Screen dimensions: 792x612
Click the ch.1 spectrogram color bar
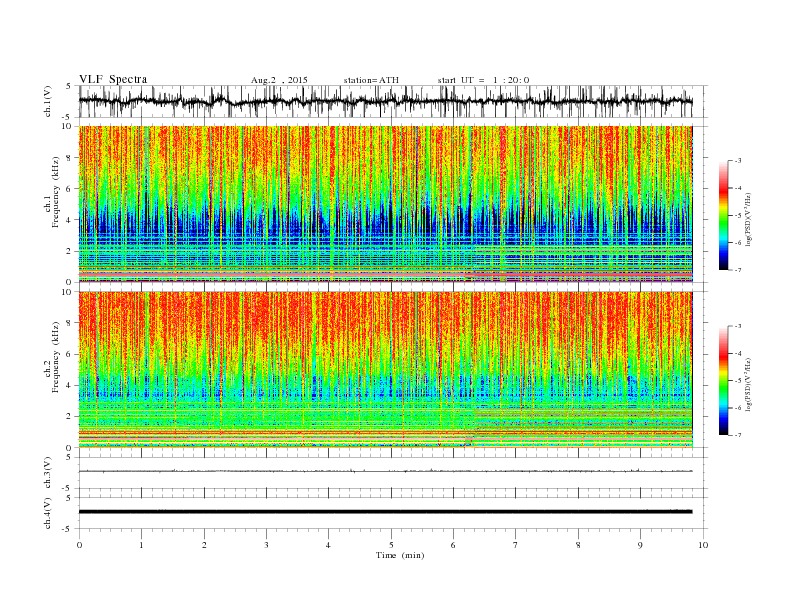click(723, 215)
